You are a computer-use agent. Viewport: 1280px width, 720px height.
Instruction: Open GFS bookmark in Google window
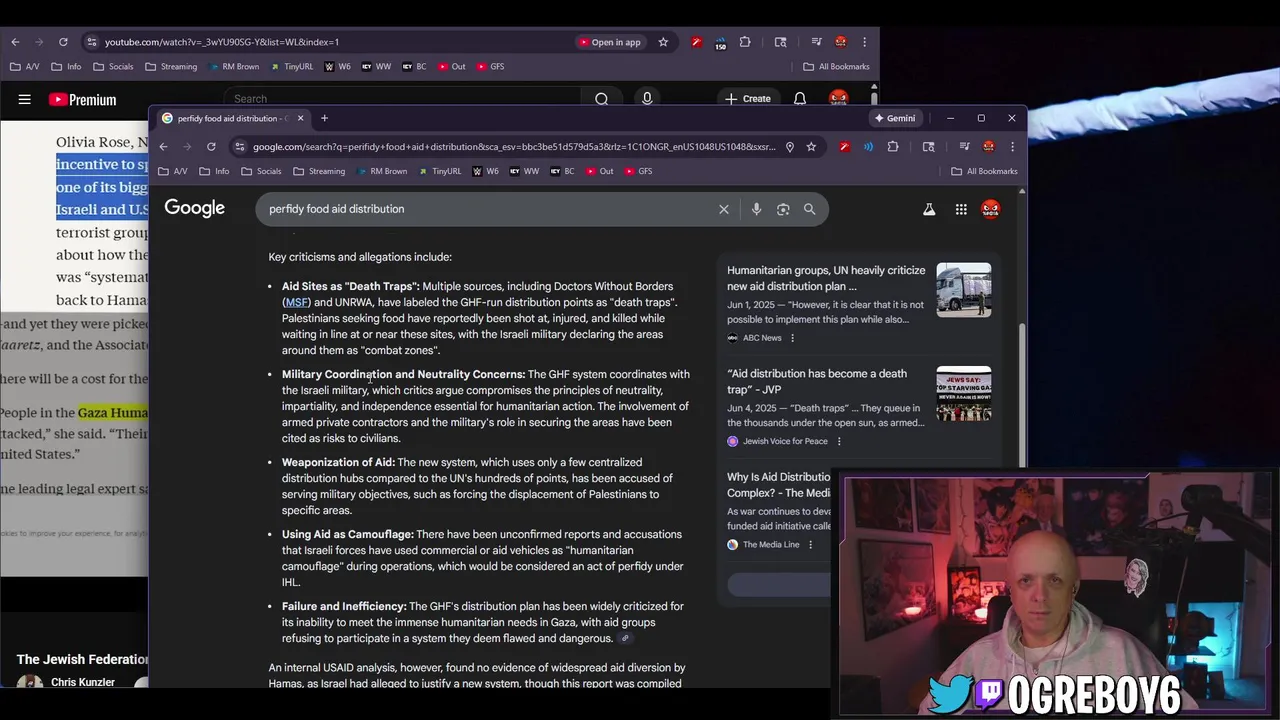pyautogui.click(x=638, y=171)
